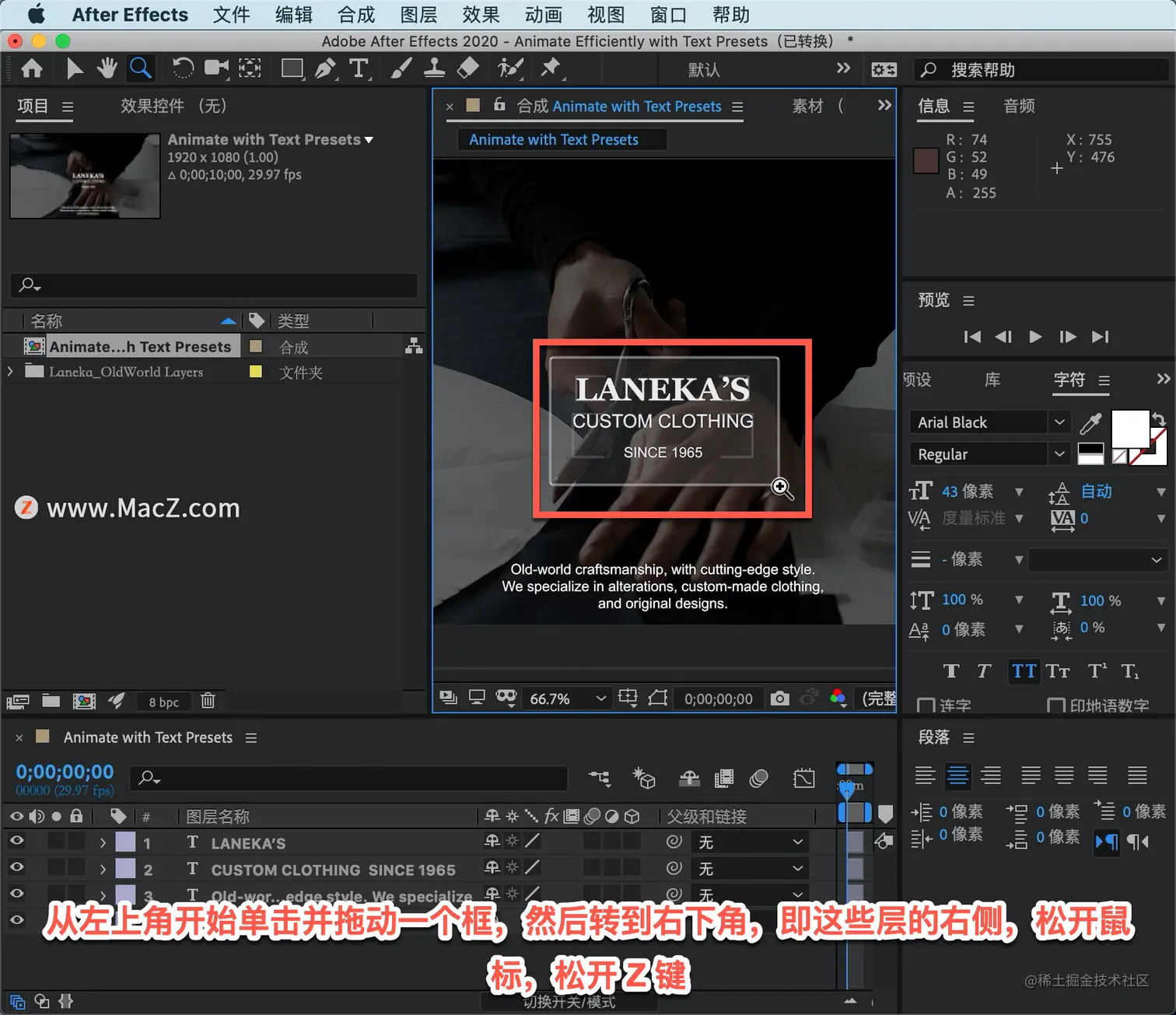Screen dimensions: 1176x1015
Task: Open the 文件 menu
Action: point(231,15)
